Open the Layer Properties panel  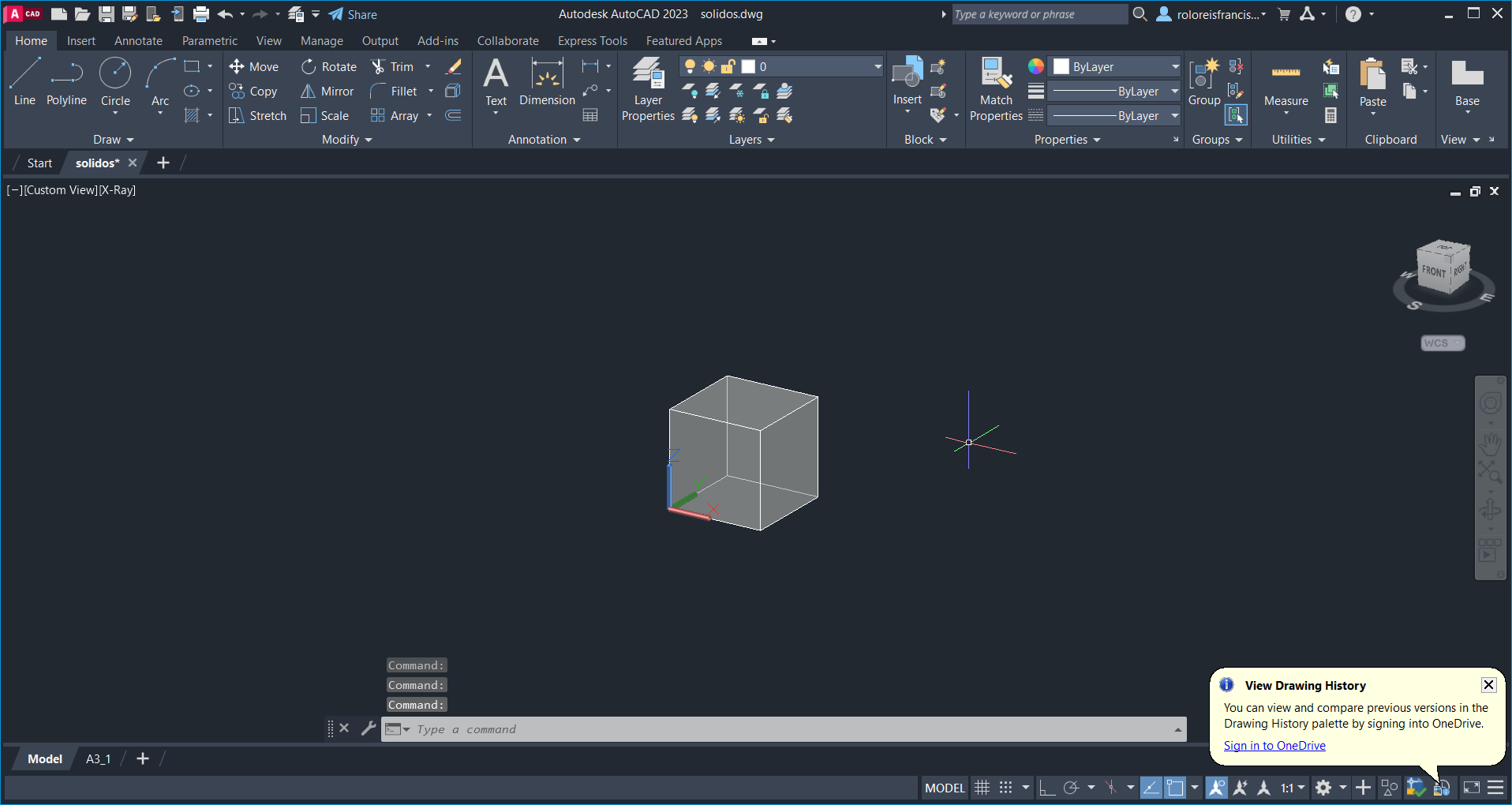(x=648, y=88)
